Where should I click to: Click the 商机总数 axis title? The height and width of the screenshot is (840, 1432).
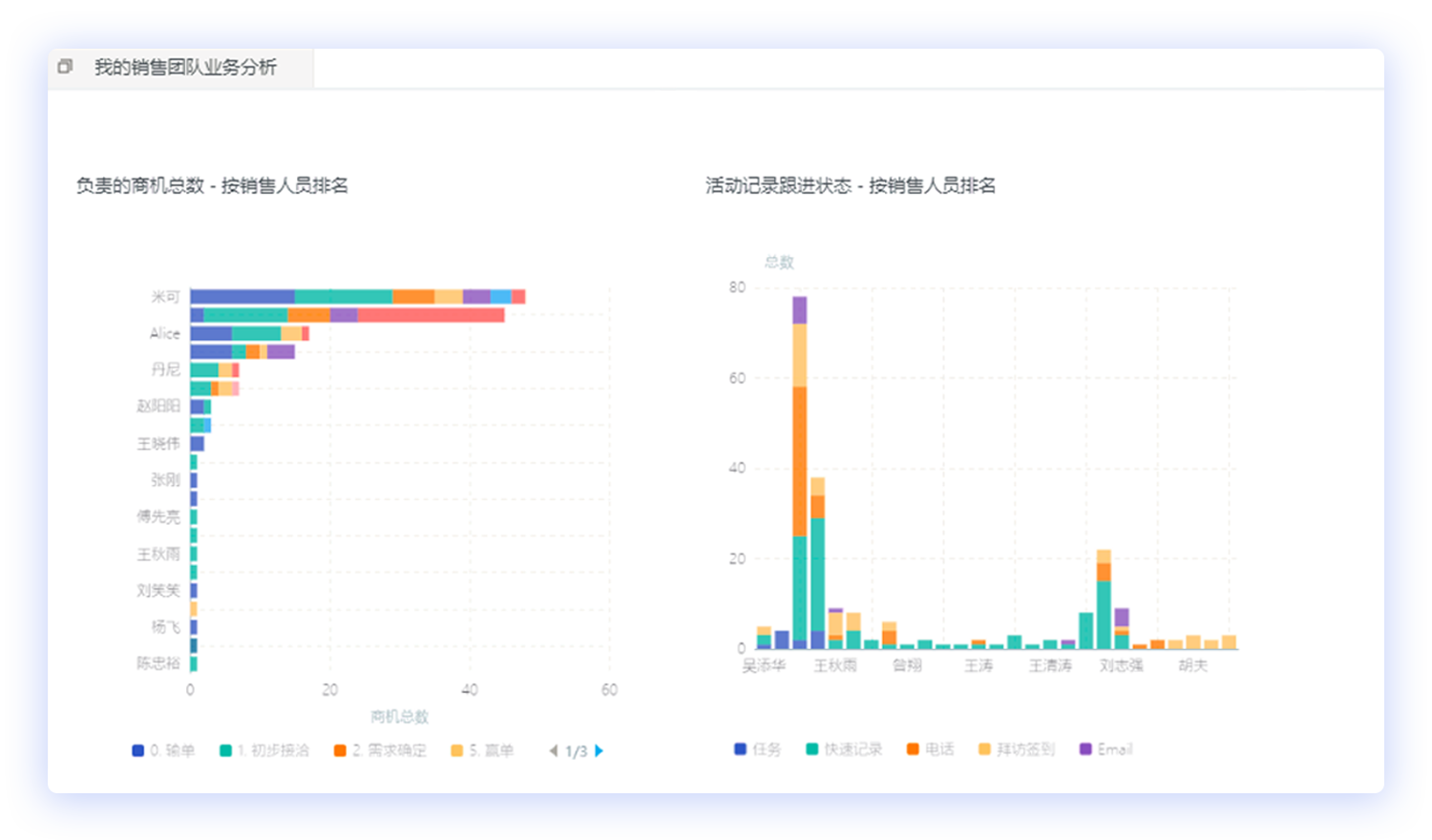(x=399, y=717)
